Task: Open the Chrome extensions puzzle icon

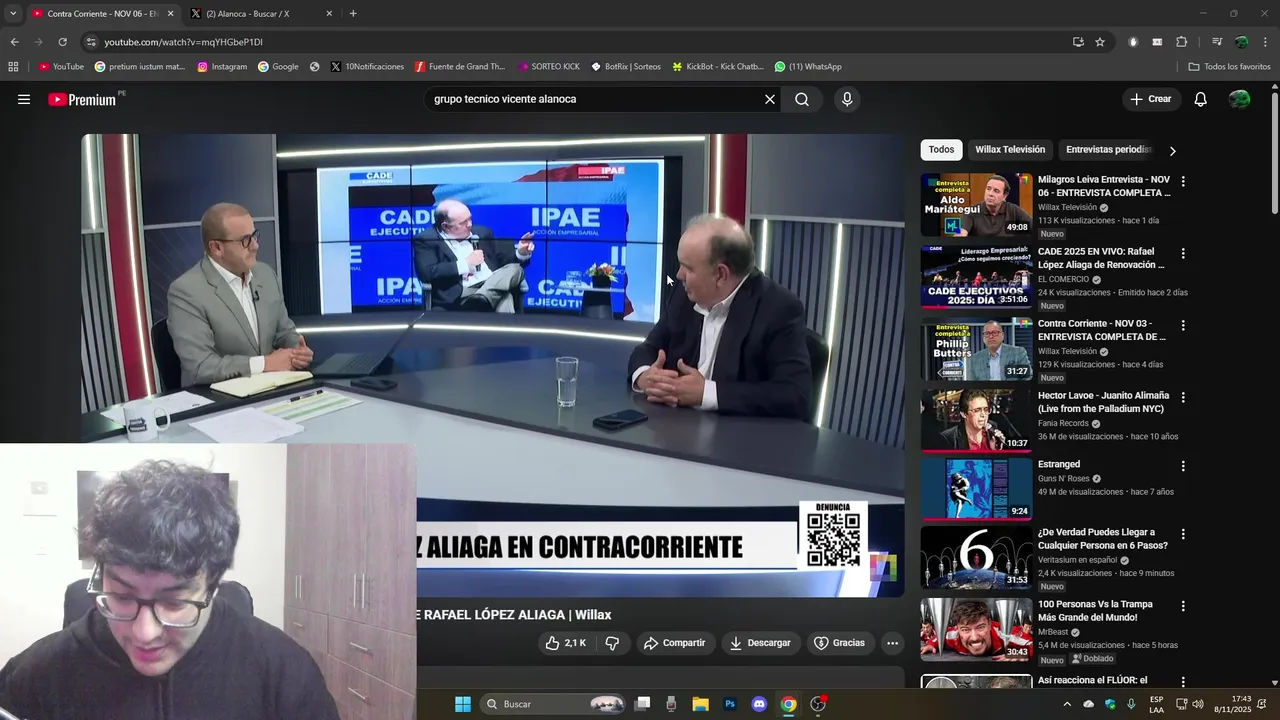Action: [x=1182, y=42]
